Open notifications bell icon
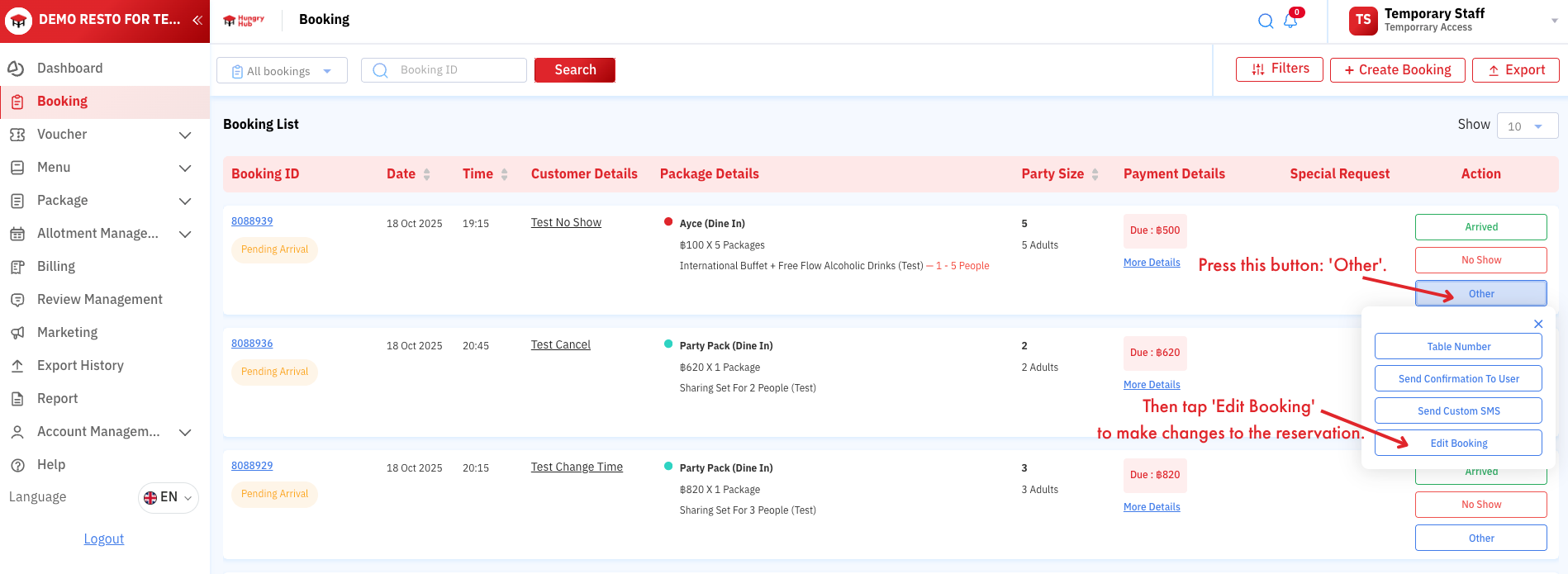Viewport: 1568px width, 574px height. coord(1290,21)
